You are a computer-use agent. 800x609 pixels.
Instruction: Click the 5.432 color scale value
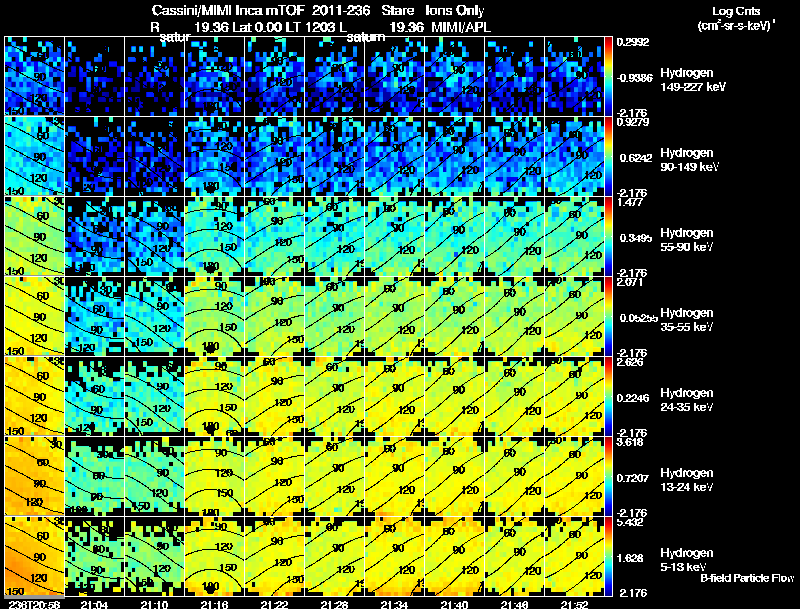(x=630, y=522)
